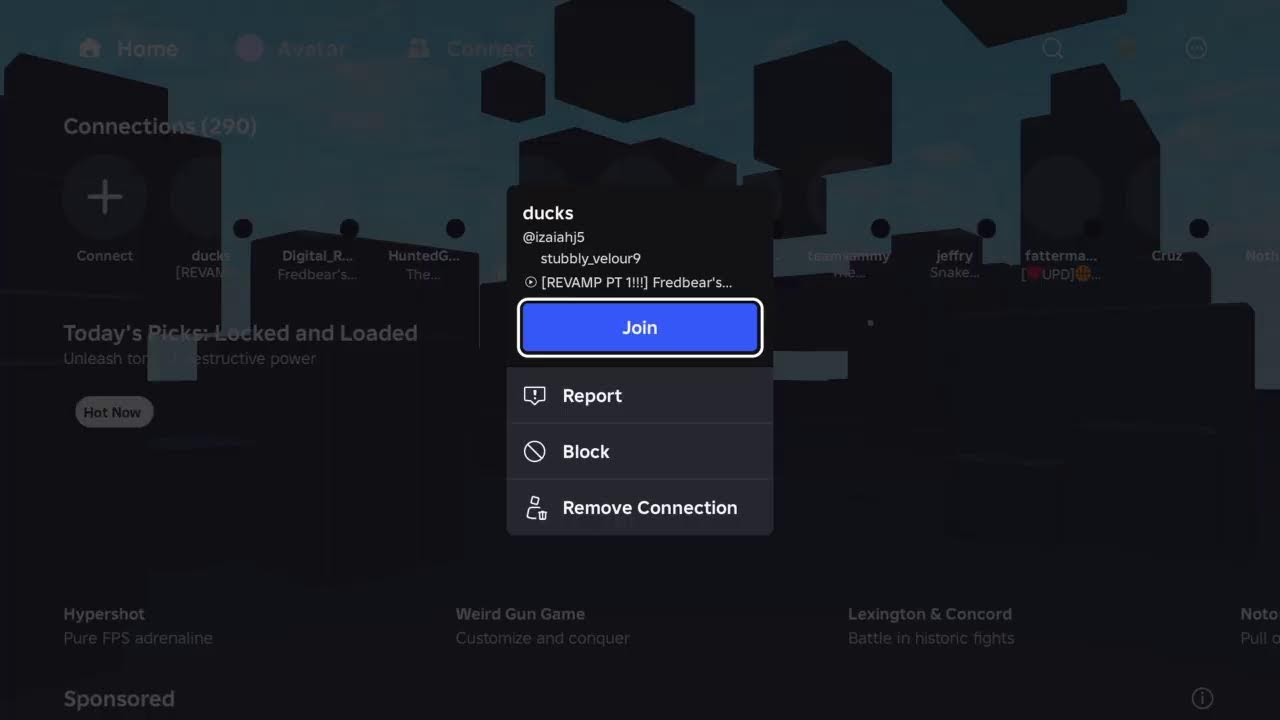Click the Pure FPS adrenaline subtitle
Viewport: 1280px width, 720px height.
point(138,638)
